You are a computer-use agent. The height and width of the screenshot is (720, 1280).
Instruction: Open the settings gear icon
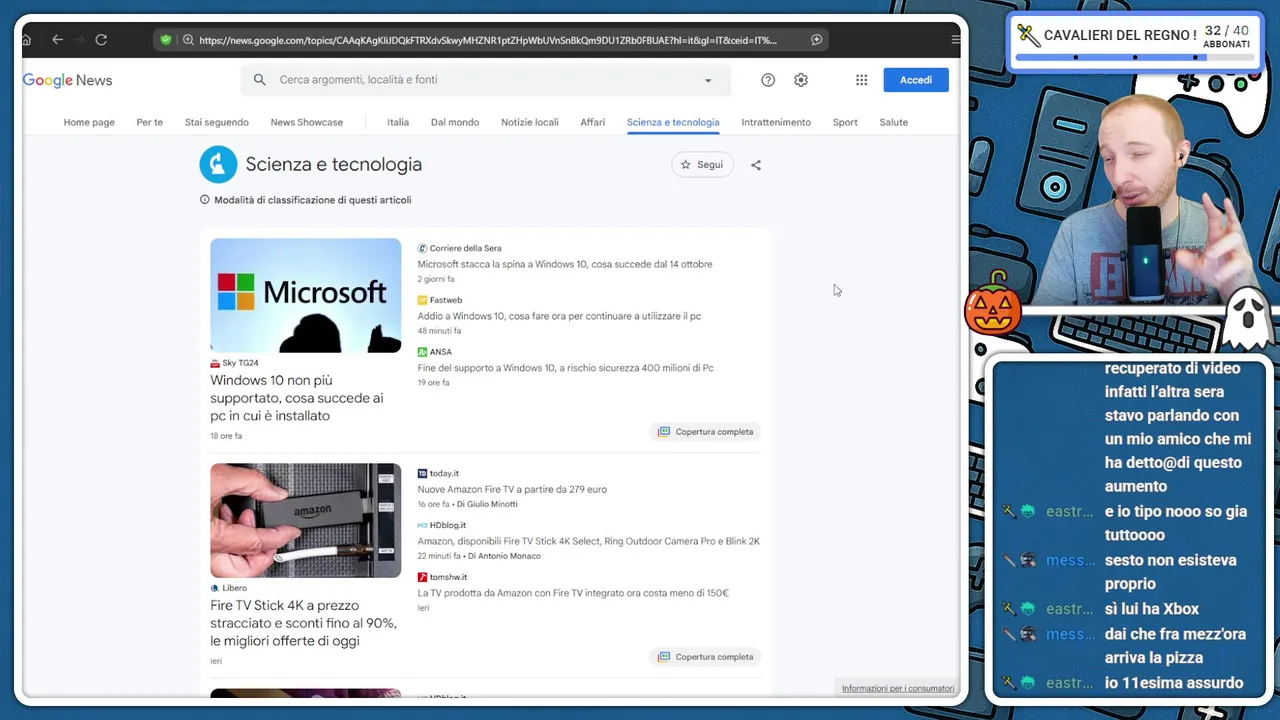801,80
